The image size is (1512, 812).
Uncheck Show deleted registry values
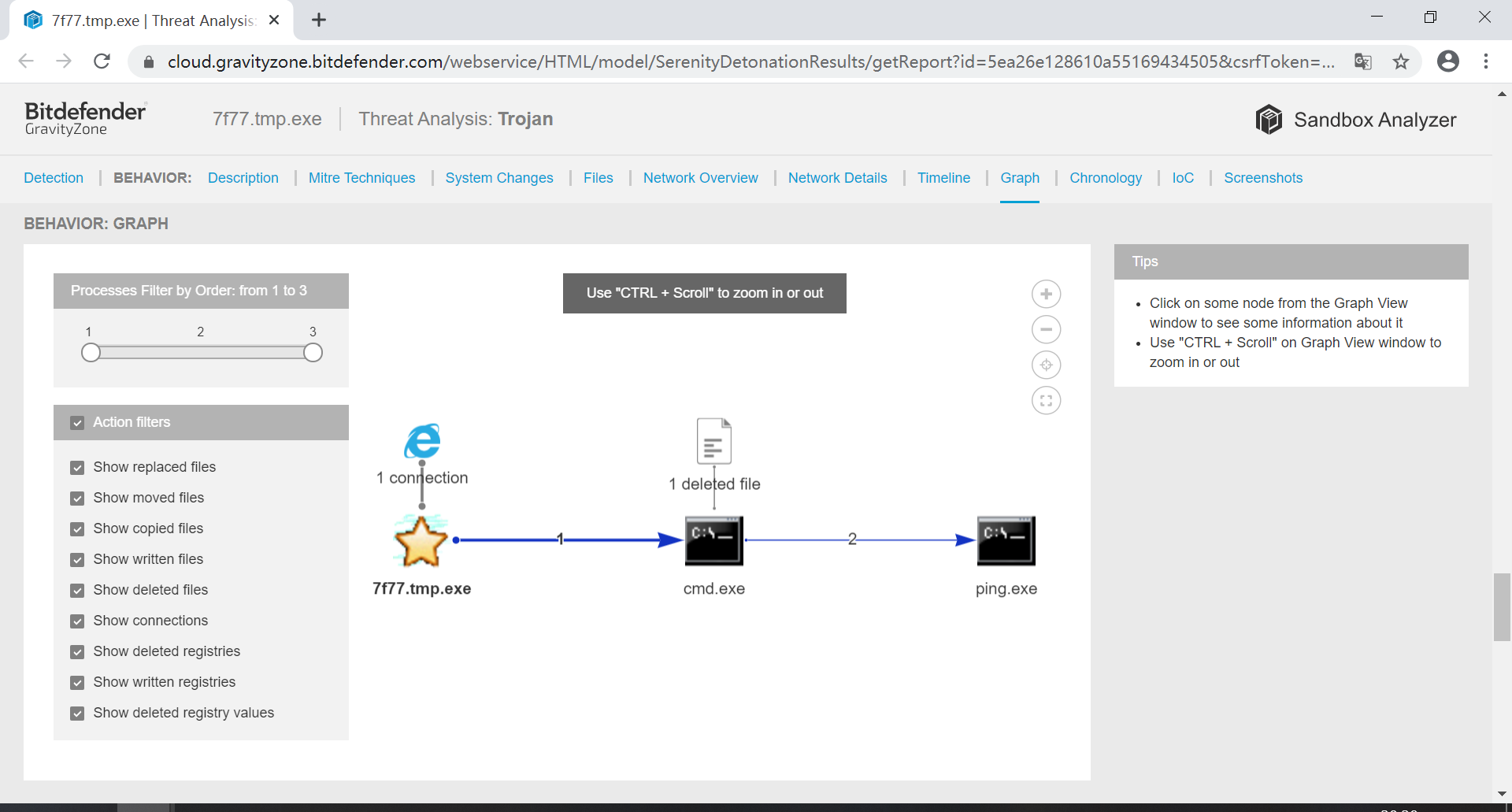77,714
